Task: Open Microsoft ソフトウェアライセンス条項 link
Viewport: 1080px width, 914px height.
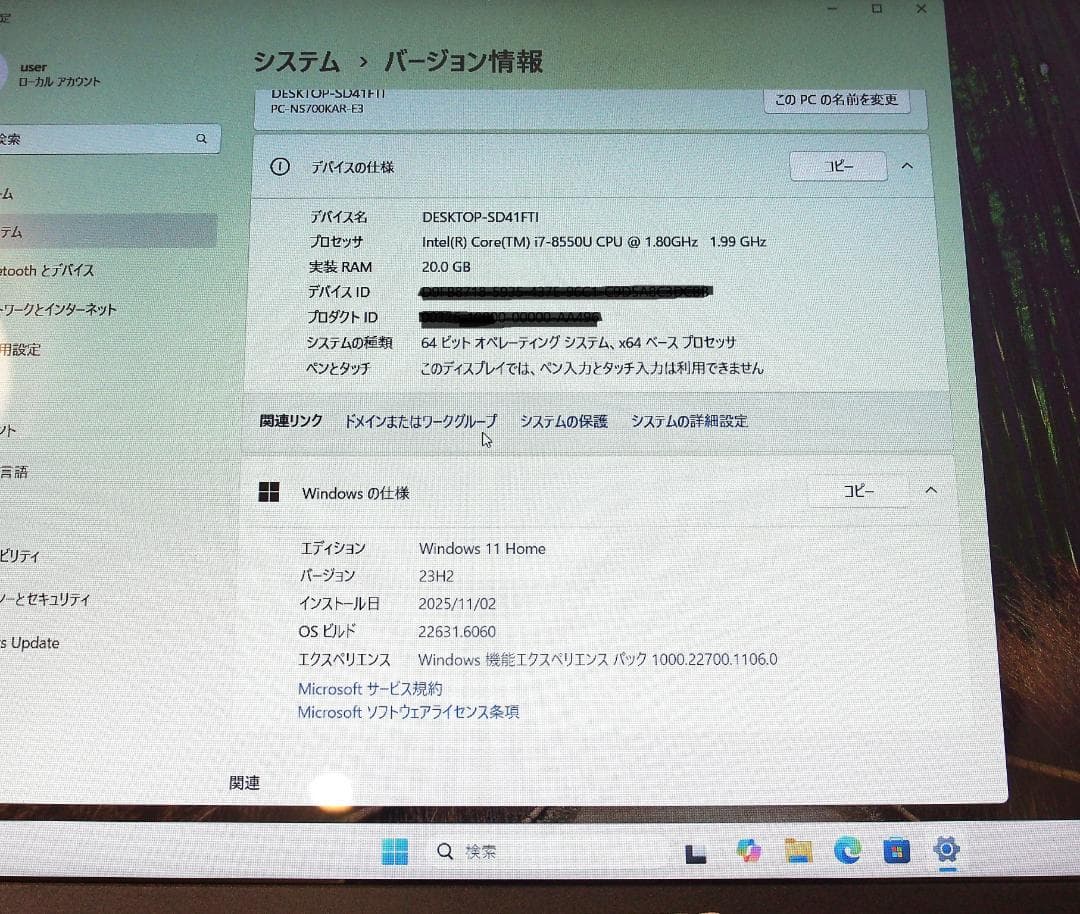Action: click(x=410, y=712)
